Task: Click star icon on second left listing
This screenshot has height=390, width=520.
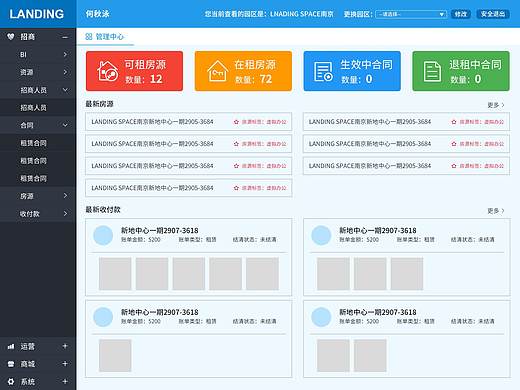Action: 236,144
